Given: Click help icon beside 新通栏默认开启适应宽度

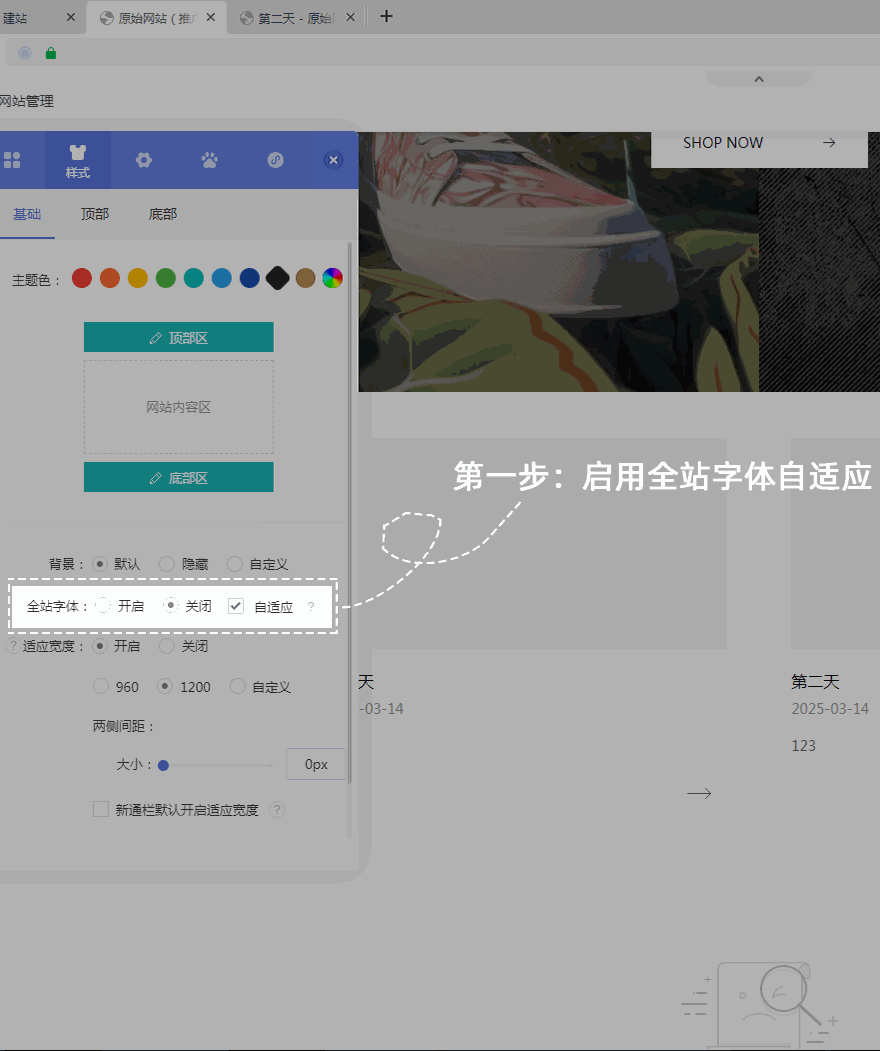Looking at the screenshot, I should coord(278,810).
